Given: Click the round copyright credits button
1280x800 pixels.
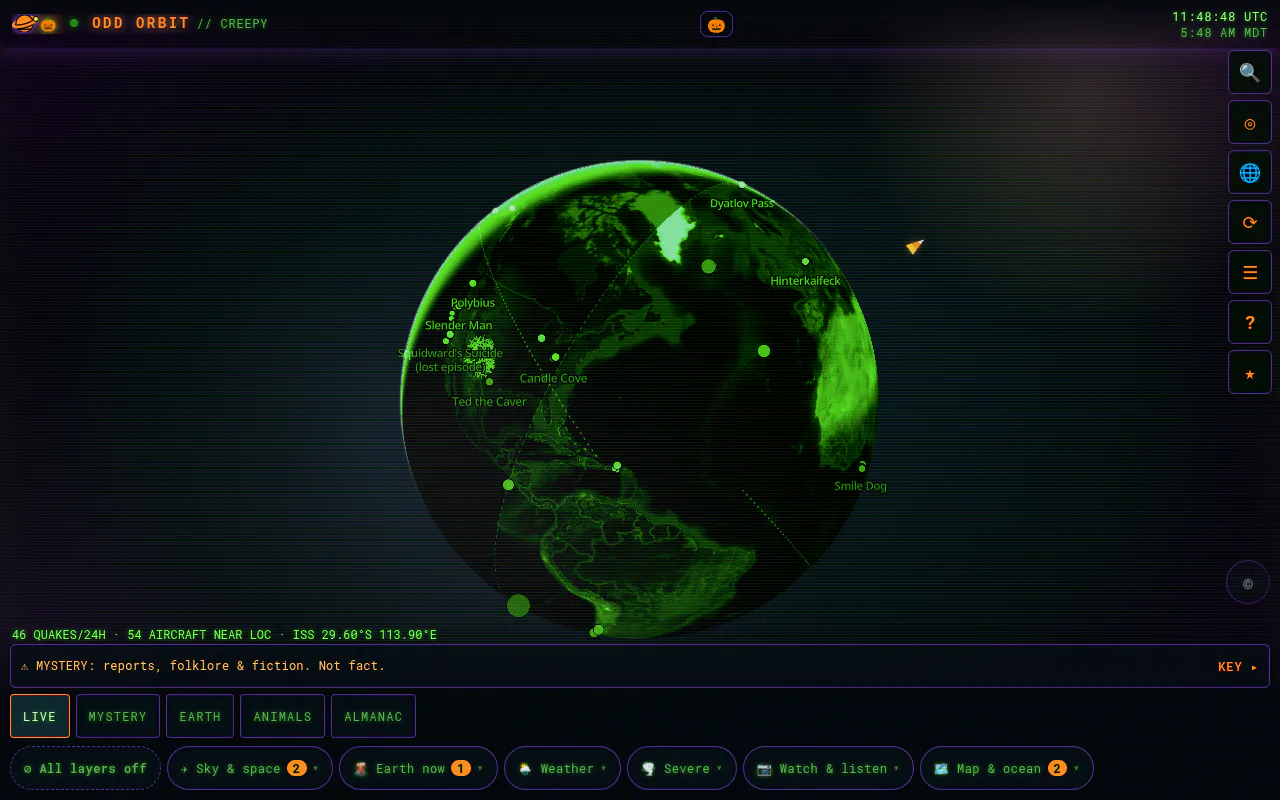Looking at the screenshot, I should 1248,582.
